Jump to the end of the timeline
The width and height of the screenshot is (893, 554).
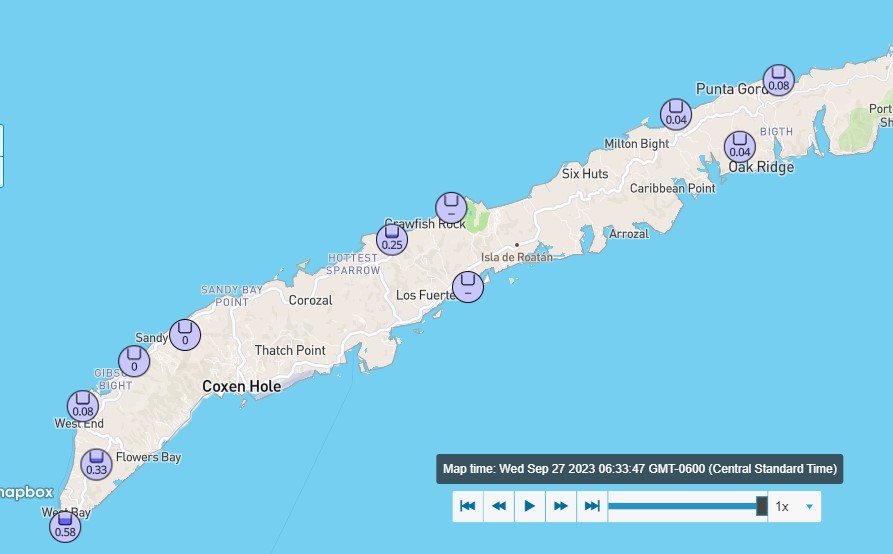tap(592, 507)
